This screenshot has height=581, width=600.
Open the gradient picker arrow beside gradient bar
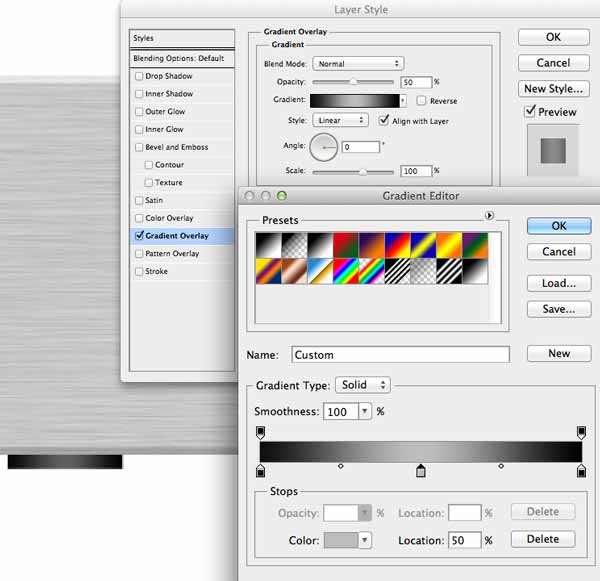tap(402, 101)
